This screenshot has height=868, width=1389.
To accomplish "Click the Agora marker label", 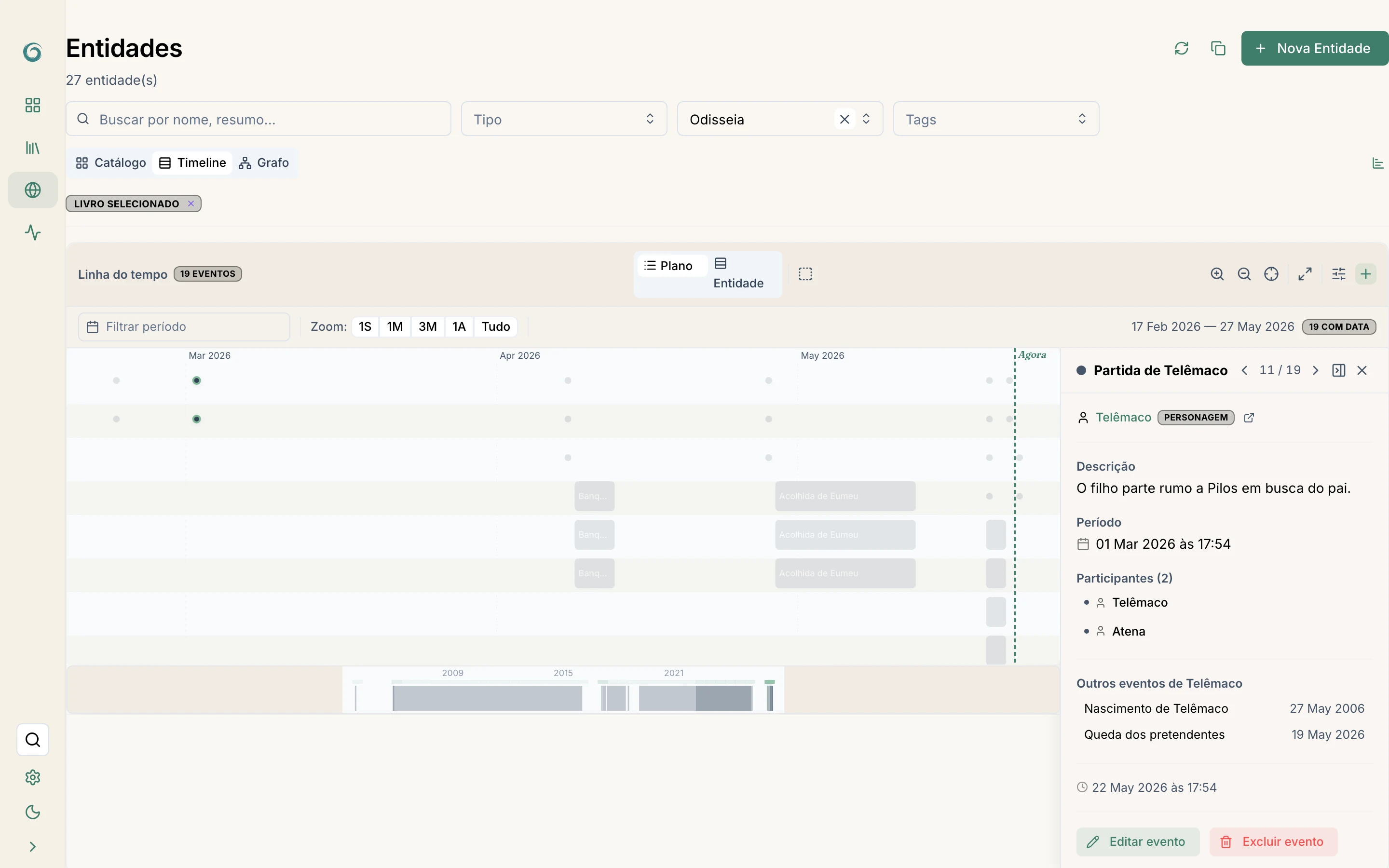I will click(x=1032, y=355).
